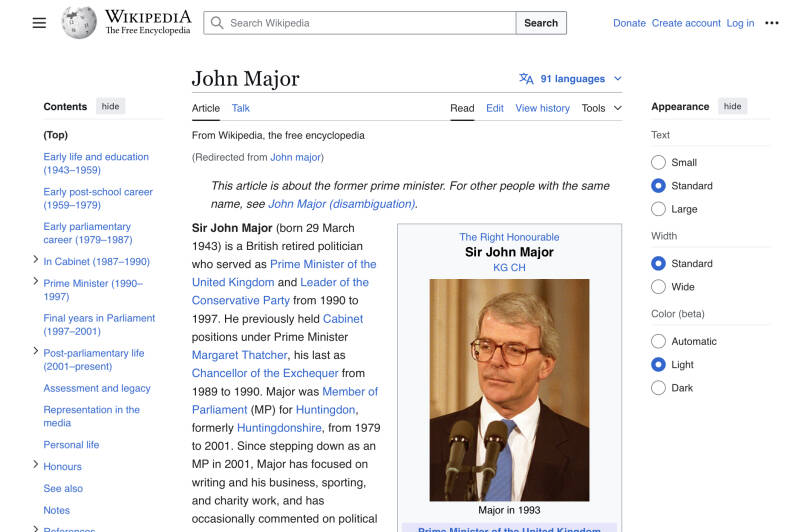
Task: Choose Light color mode
Action: (658, 364)
